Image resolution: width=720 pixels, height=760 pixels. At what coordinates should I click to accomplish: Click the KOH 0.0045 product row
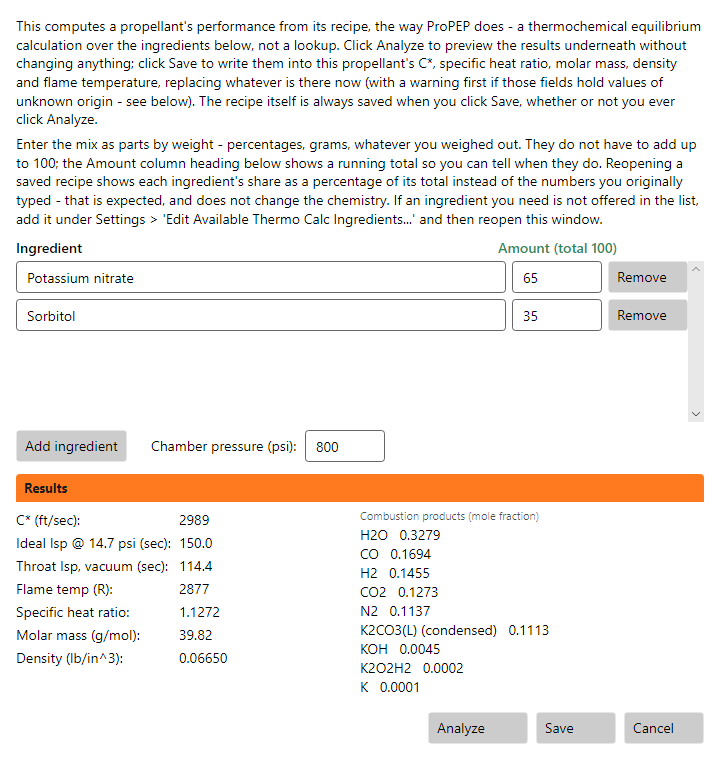pyautogui.click(x=400, y=649)
